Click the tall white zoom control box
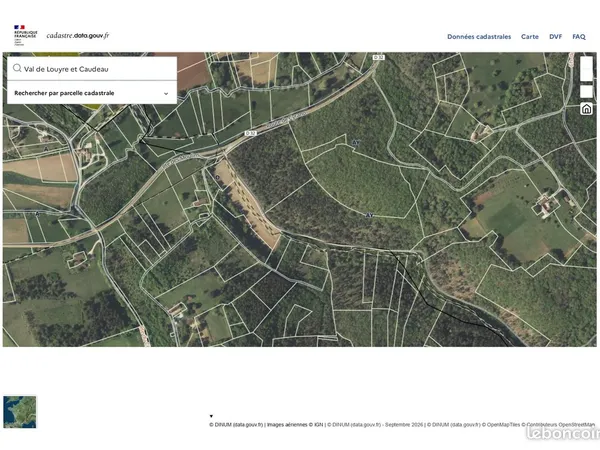This screenshot has width=600, height=450. (x=586, y=69)
